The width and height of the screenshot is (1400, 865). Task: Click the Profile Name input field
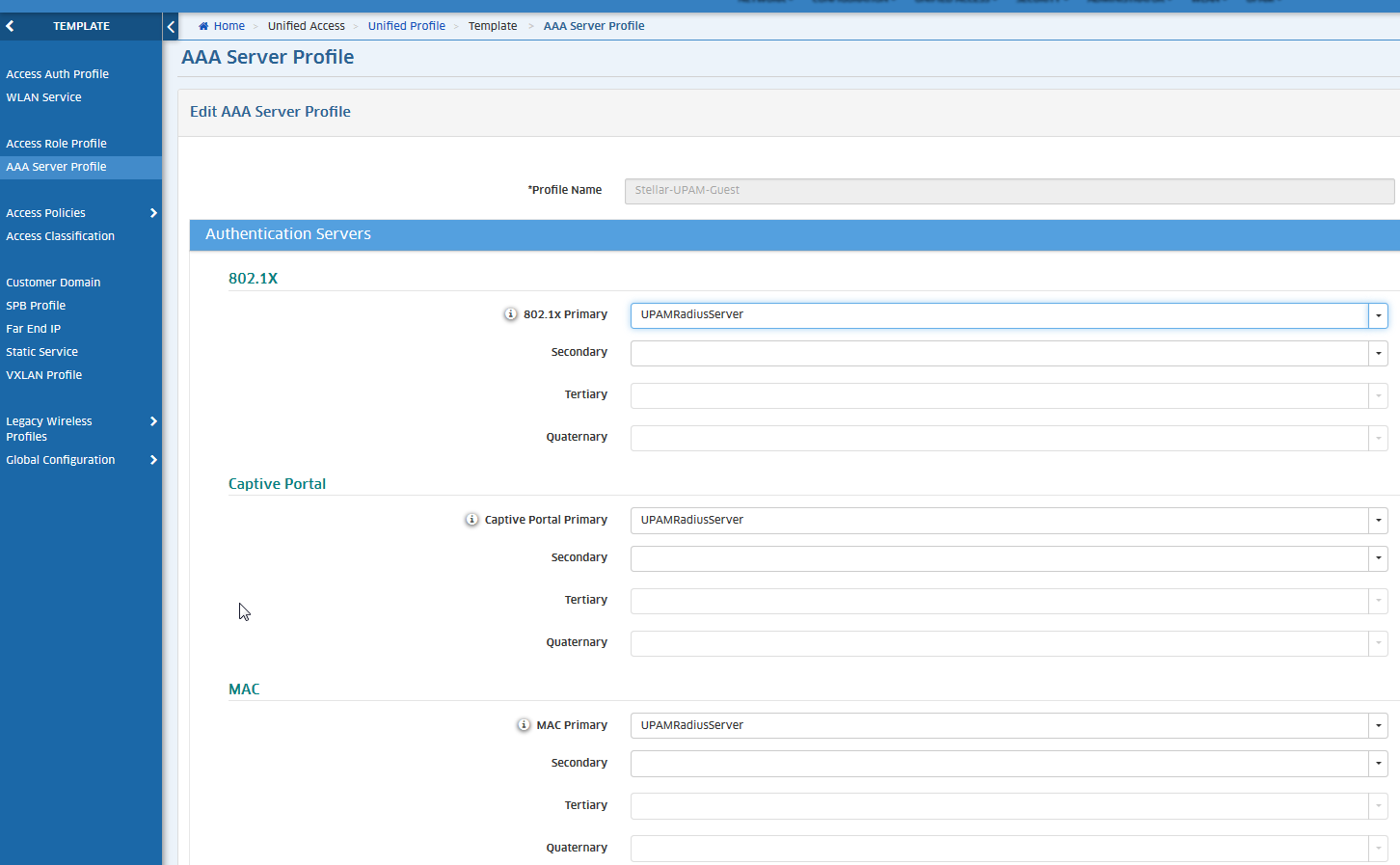click(1009, 191)
